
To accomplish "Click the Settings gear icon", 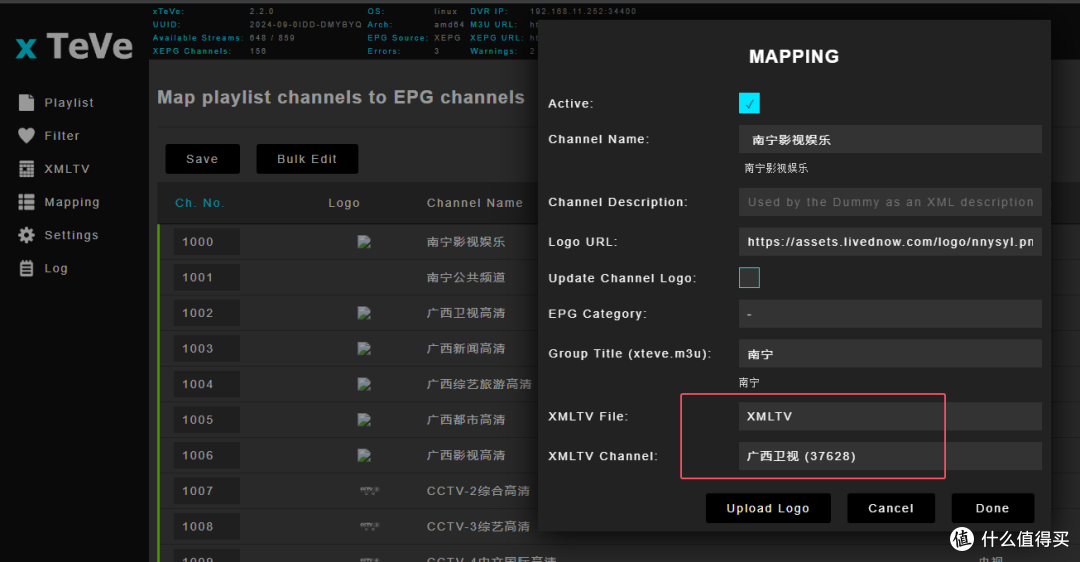I will pyautogui.click(x=26, y=235).
